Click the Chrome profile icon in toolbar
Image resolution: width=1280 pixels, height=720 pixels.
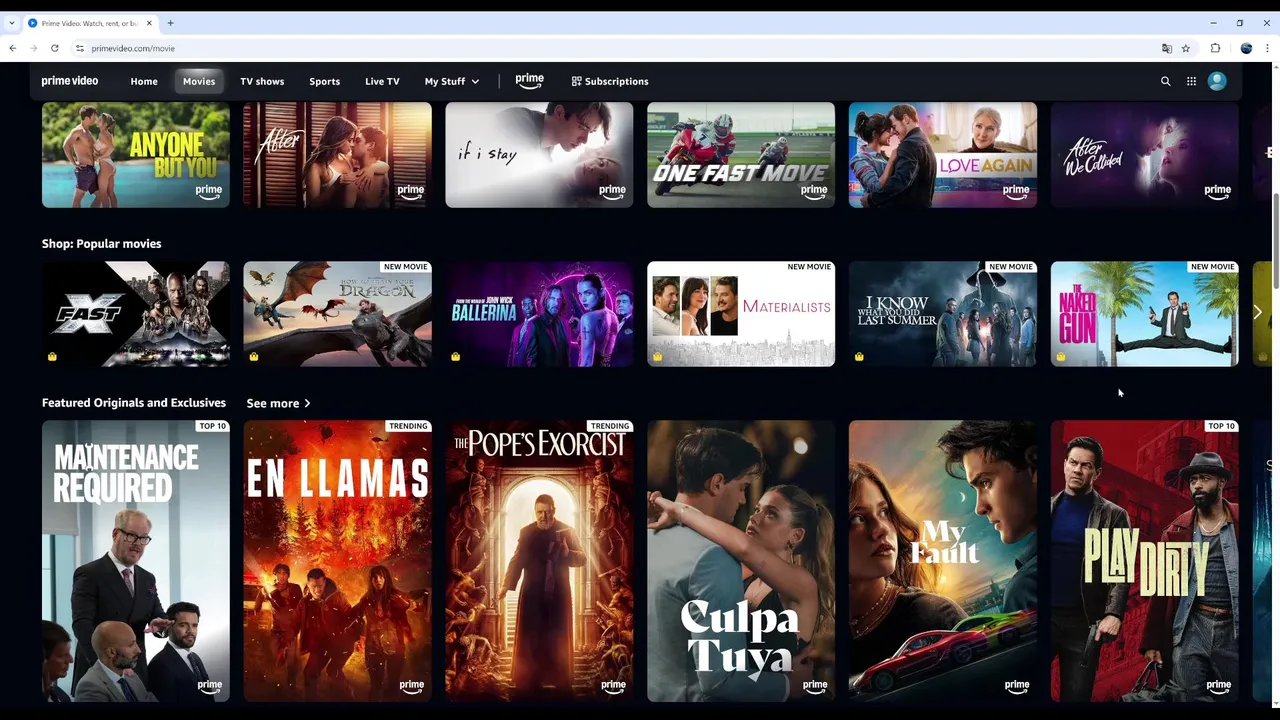1246,48
